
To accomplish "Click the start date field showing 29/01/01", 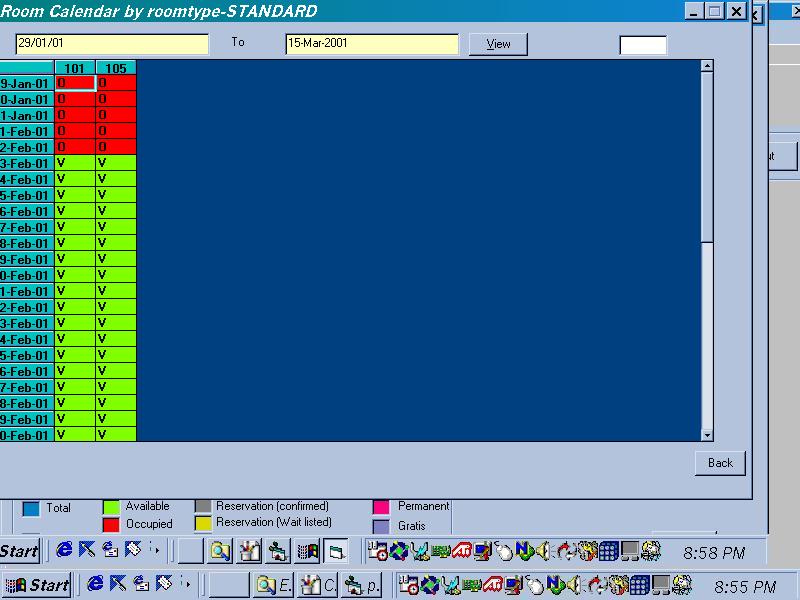I will [x=112, y=44].
